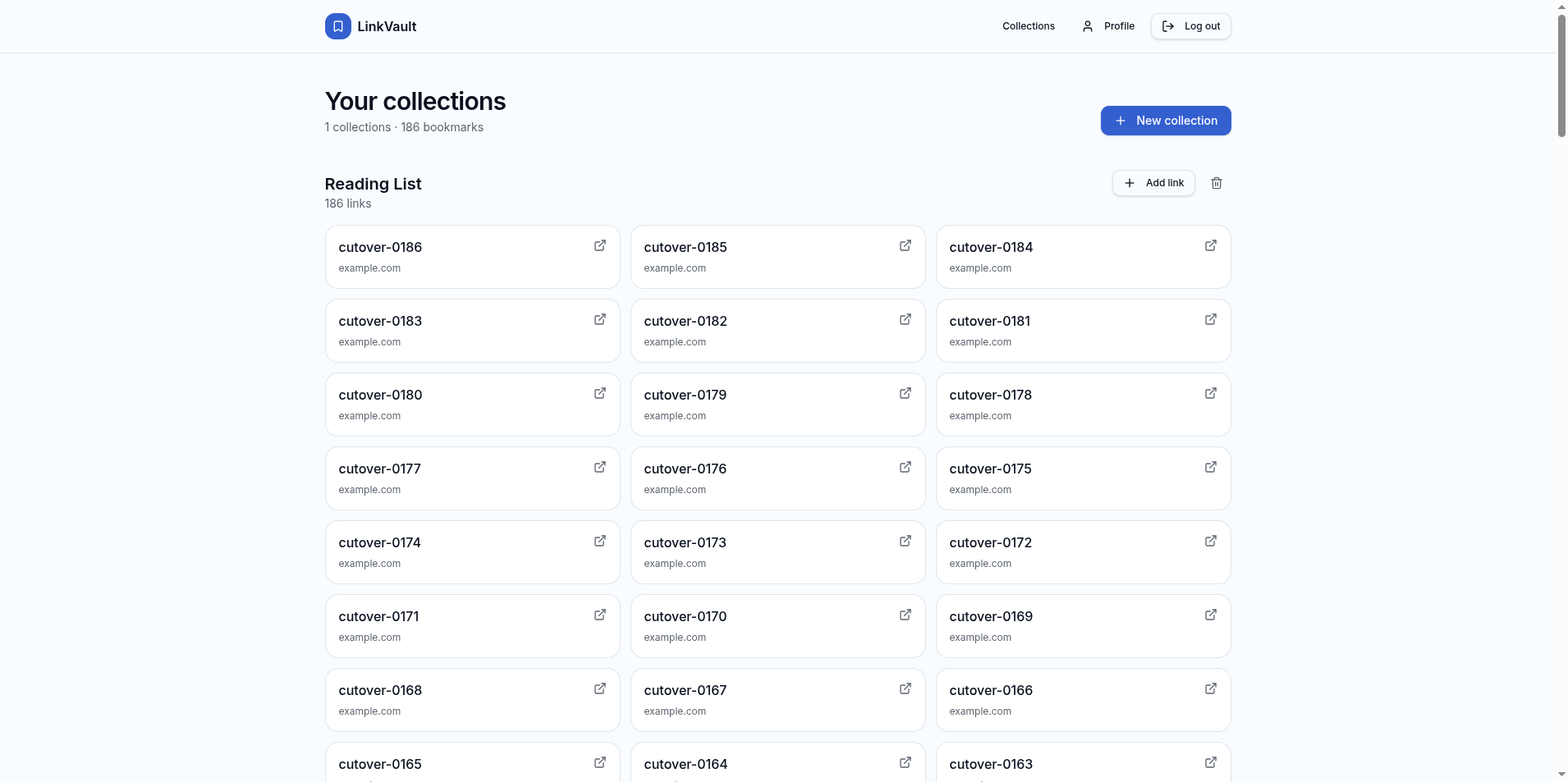Viewport: 1568px width, 782px height.
Task: Click the scrollbar down arrow
Action: tap(1561, 775)
